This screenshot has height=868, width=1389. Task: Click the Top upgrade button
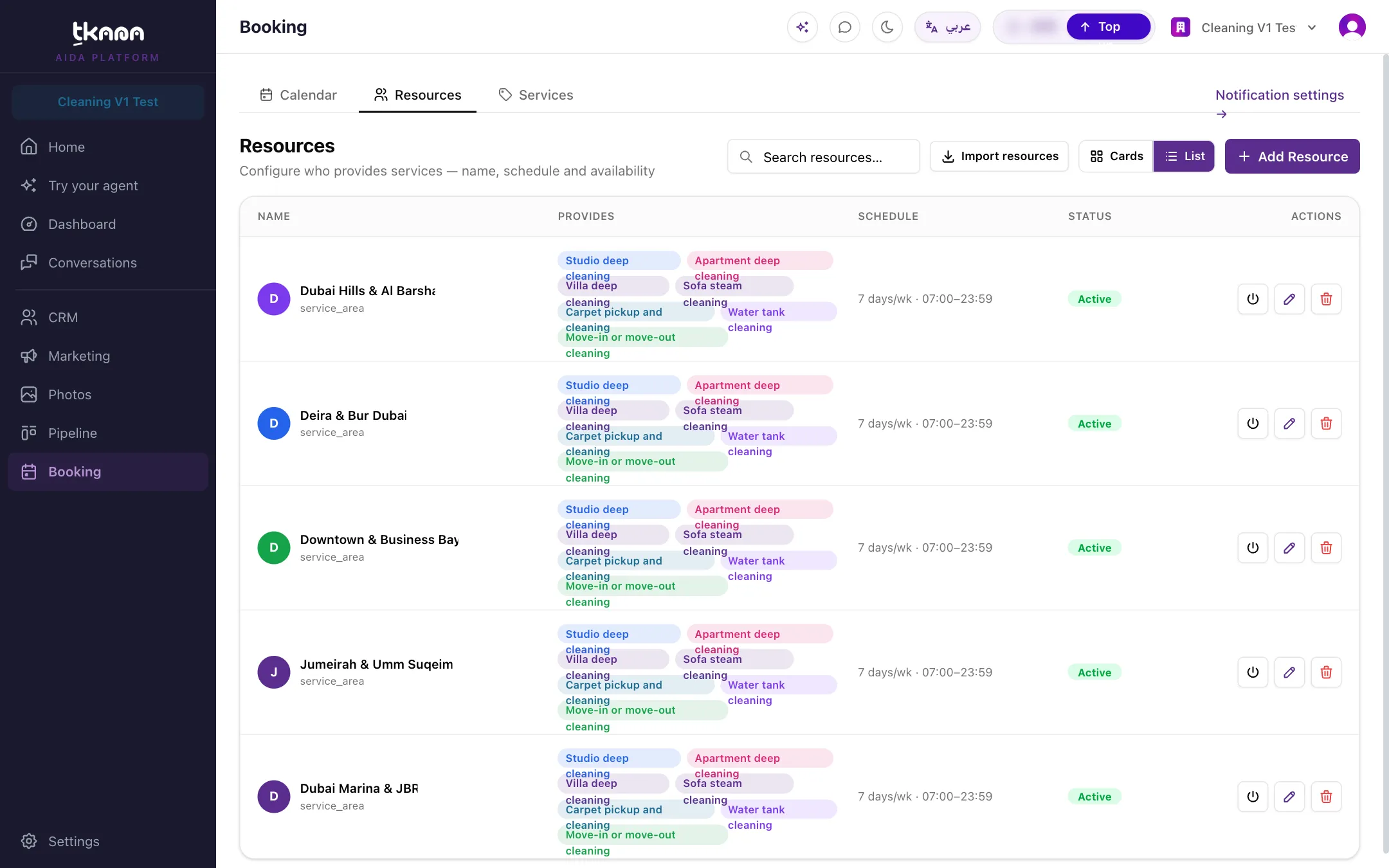[x=1108, y=27]
